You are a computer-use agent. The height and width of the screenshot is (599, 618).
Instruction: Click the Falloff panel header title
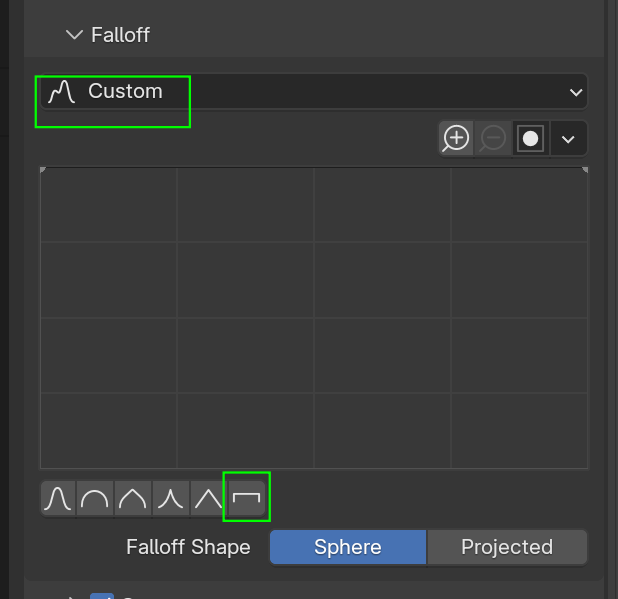tap(120, 35)
